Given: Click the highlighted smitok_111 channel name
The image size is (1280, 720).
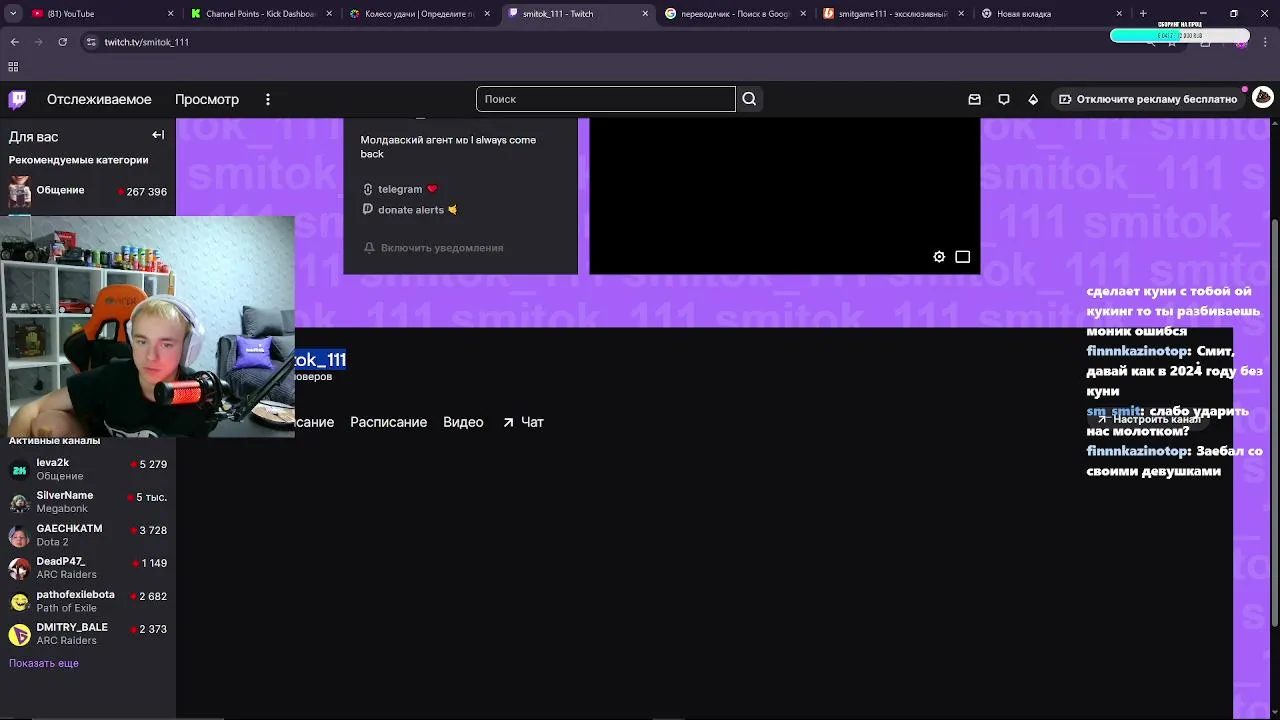Looking at the screenshot, I should 320,360.
